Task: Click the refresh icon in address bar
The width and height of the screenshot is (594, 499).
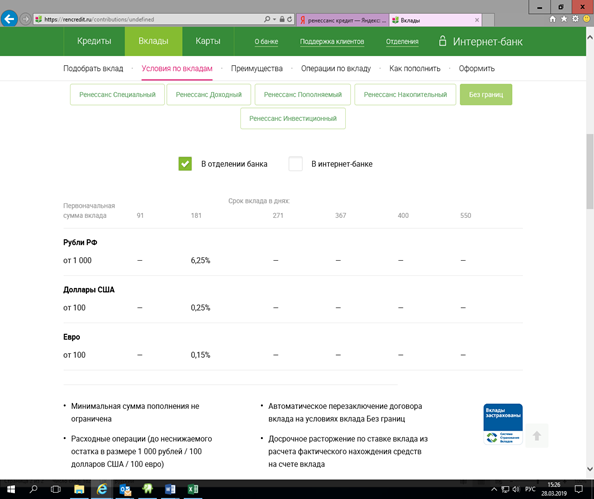Action: (x=289, y=19)
